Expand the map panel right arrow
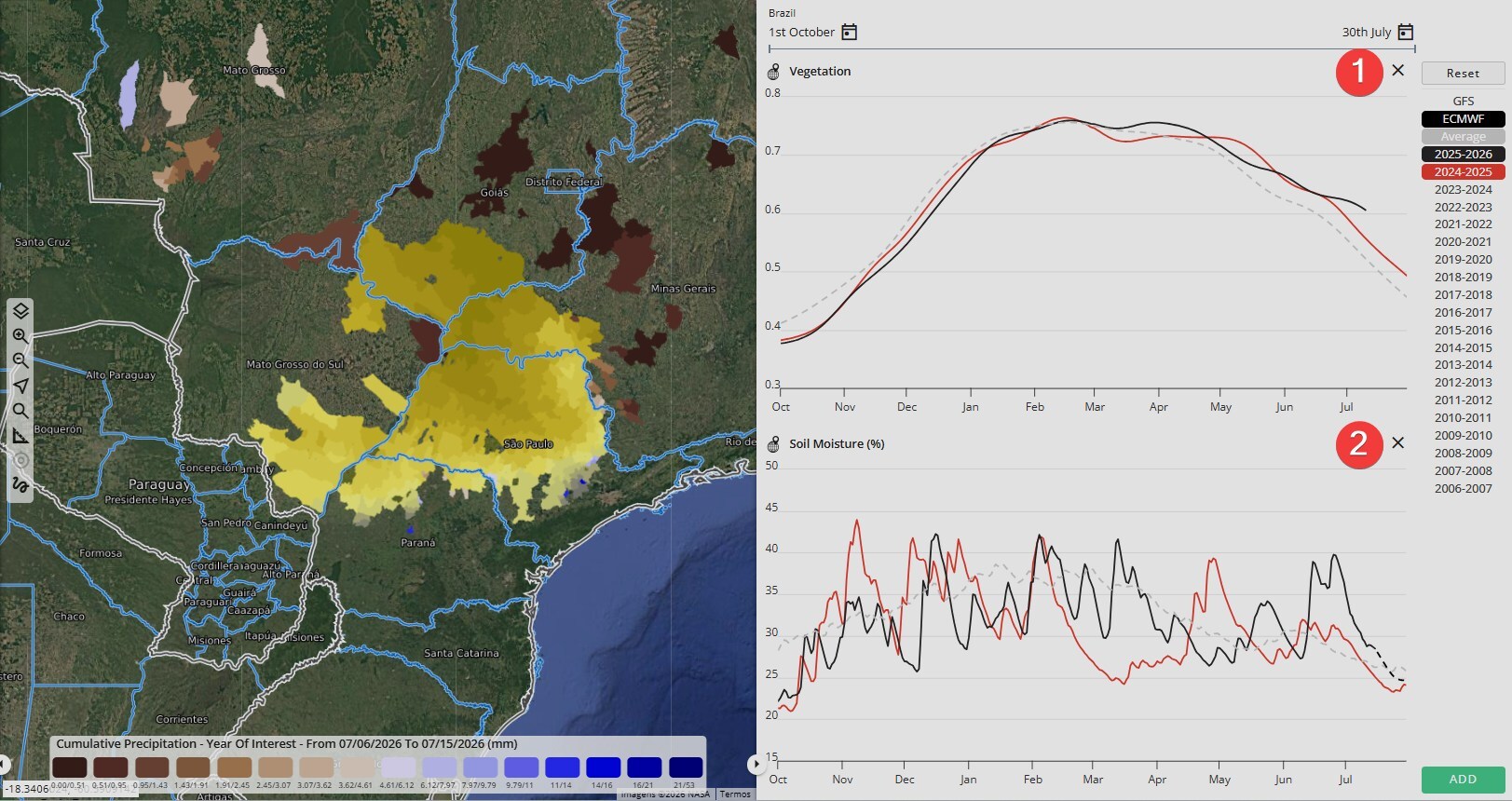 (756, 765)
